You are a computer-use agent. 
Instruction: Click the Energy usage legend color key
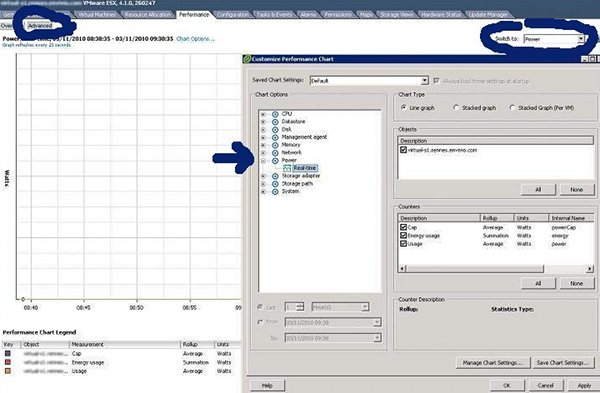coord(8,362)
